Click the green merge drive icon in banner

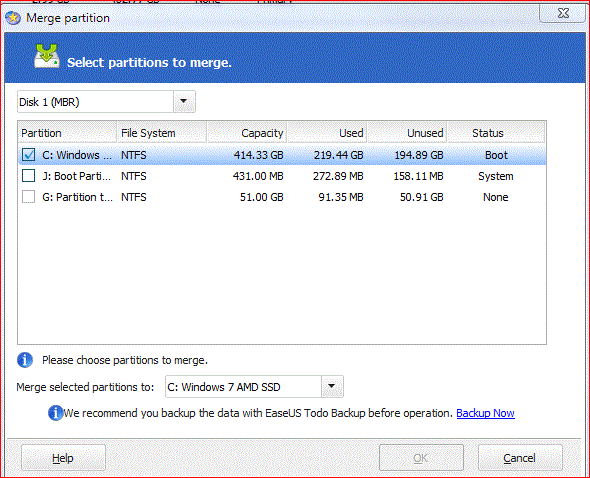(47, 56)
